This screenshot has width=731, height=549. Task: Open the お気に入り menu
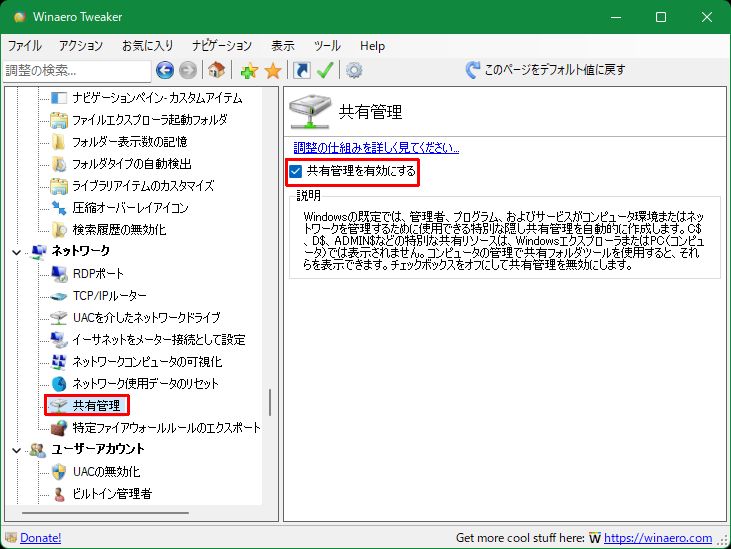click(147, 46)
